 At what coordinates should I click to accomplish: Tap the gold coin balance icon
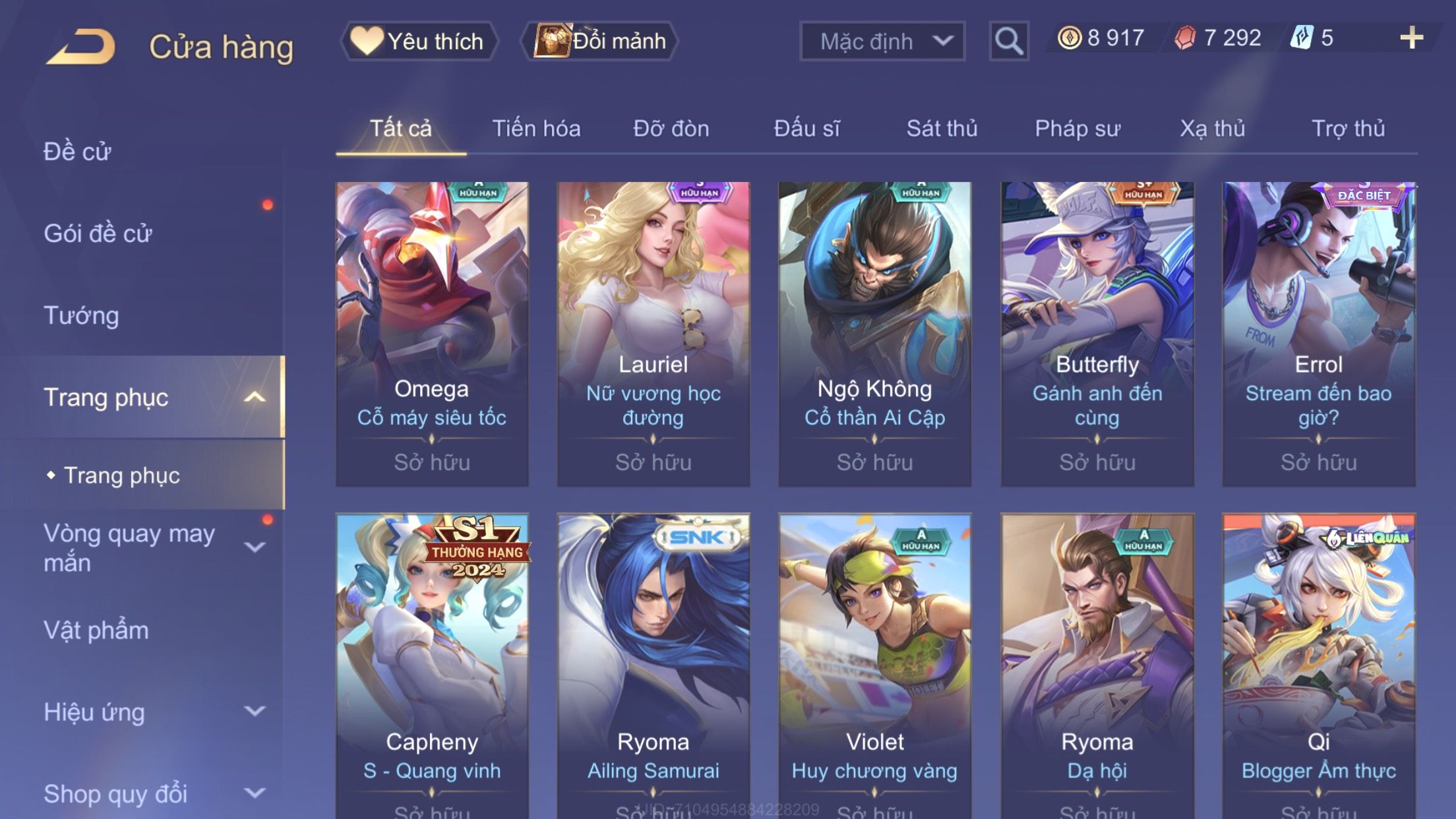[x=1069, y=38]
